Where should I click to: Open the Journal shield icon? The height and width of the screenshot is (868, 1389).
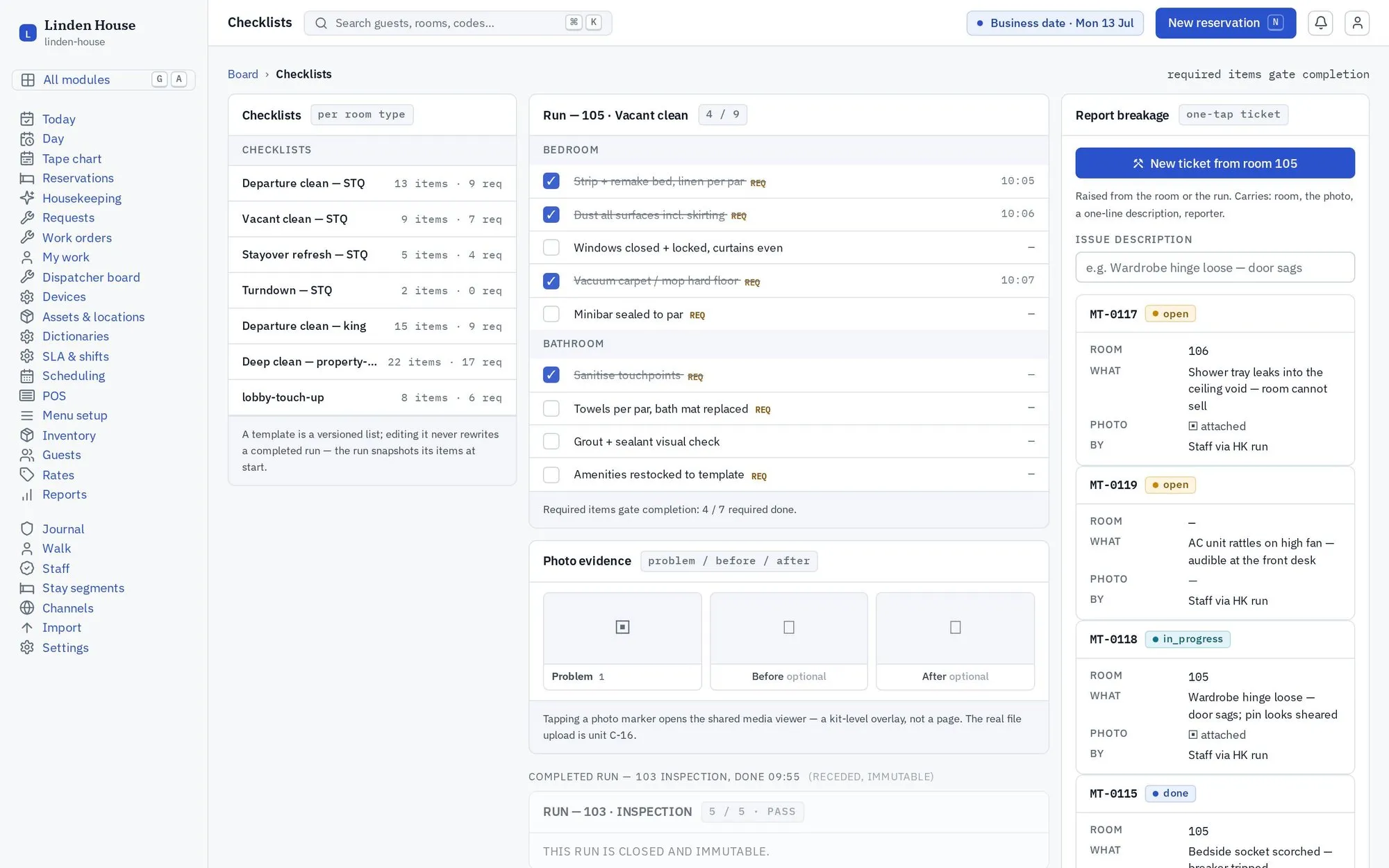[27, 528]
